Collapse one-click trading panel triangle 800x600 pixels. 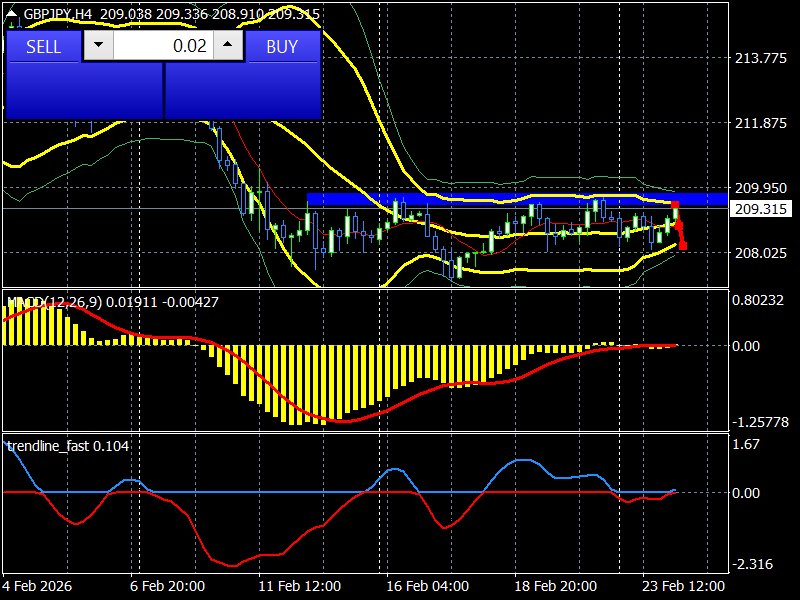point(11,14)
